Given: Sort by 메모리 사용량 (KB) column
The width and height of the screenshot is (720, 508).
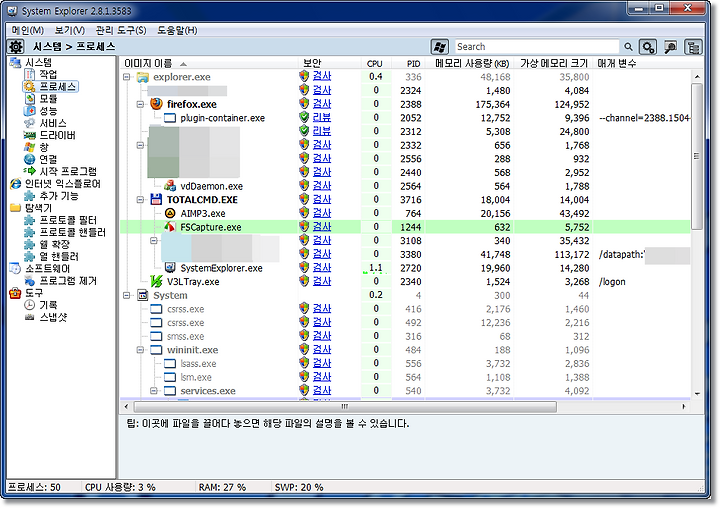Looking at the screenshot, I should click(x=471, y=63).
